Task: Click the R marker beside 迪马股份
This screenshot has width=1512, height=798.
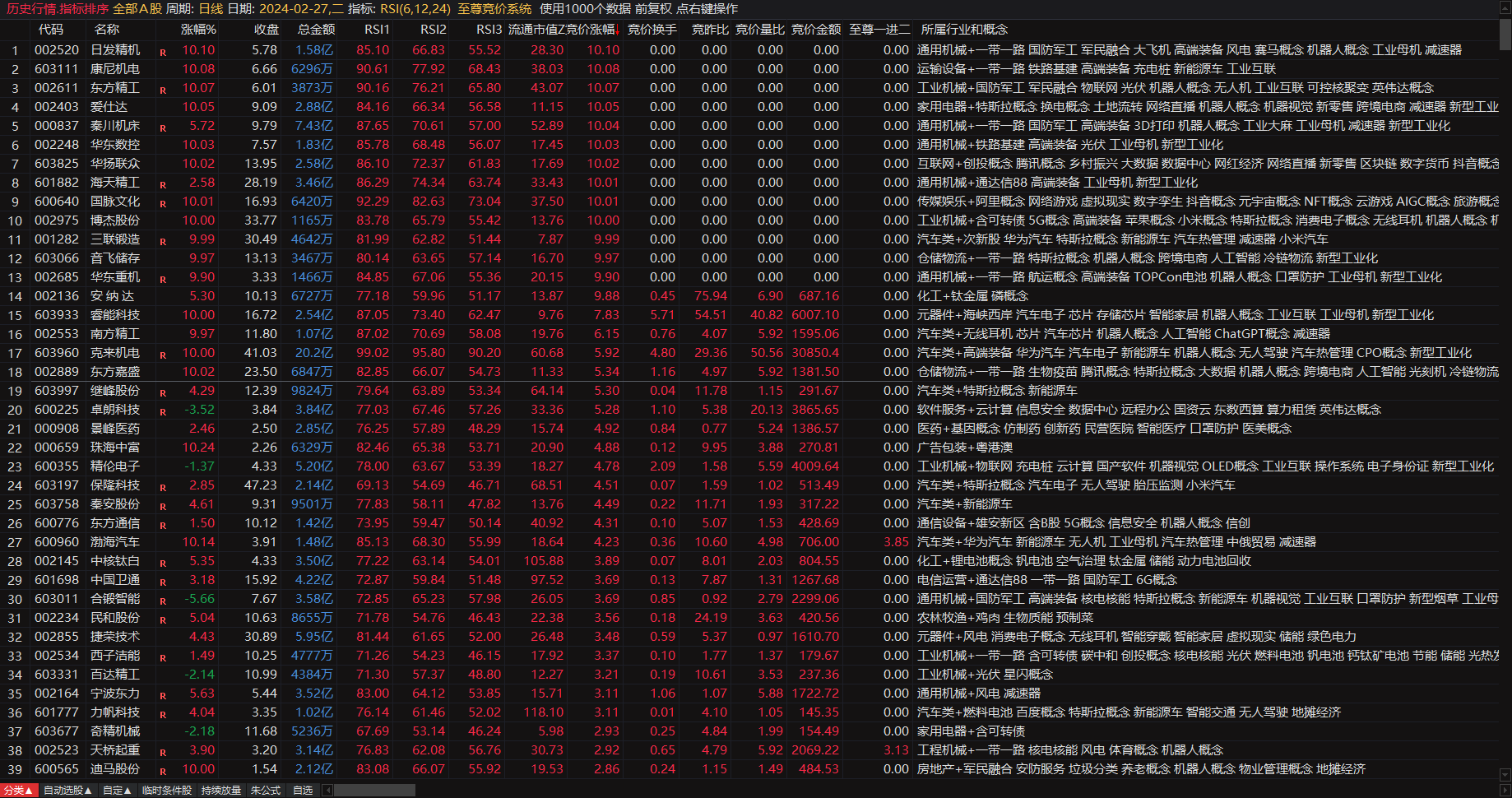Action: pos(163,772)
